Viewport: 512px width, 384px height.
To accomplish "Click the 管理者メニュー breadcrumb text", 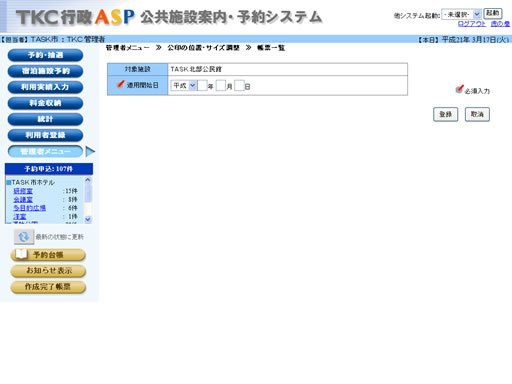I will (128, 48).
